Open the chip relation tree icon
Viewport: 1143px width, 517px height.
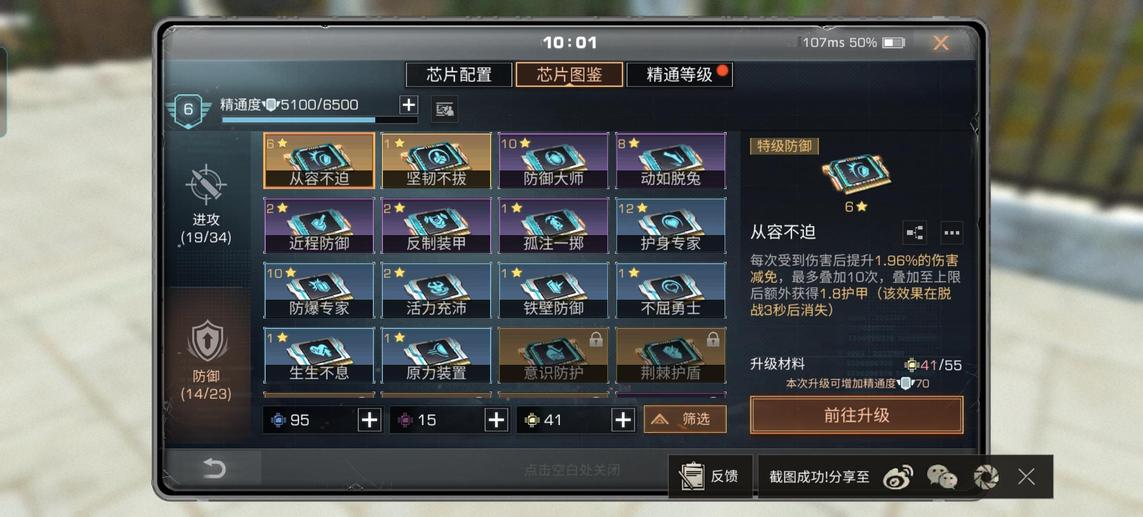pos(914,233)
